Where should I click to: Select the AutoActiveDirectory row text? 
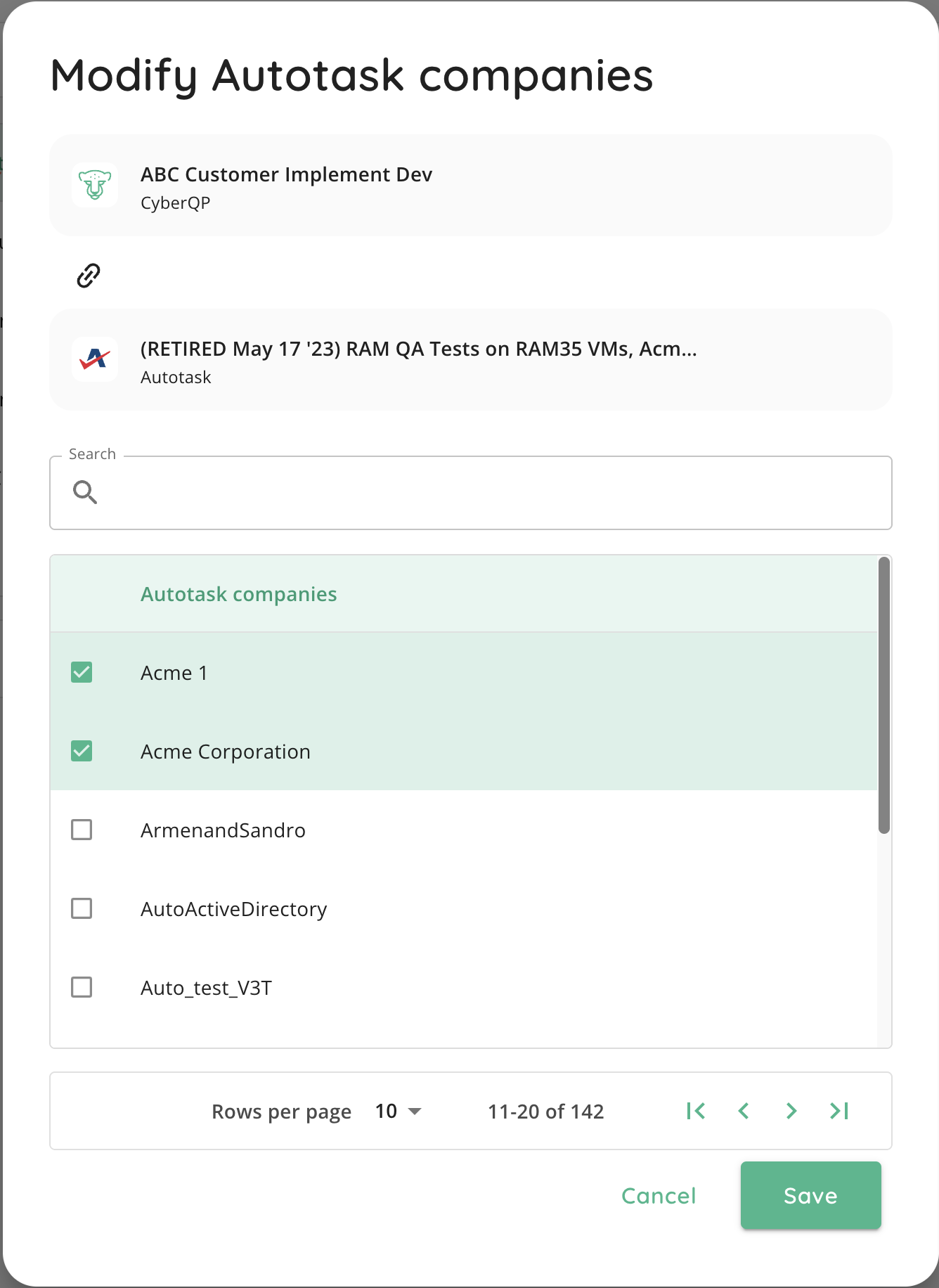click(x=234, y=909)
